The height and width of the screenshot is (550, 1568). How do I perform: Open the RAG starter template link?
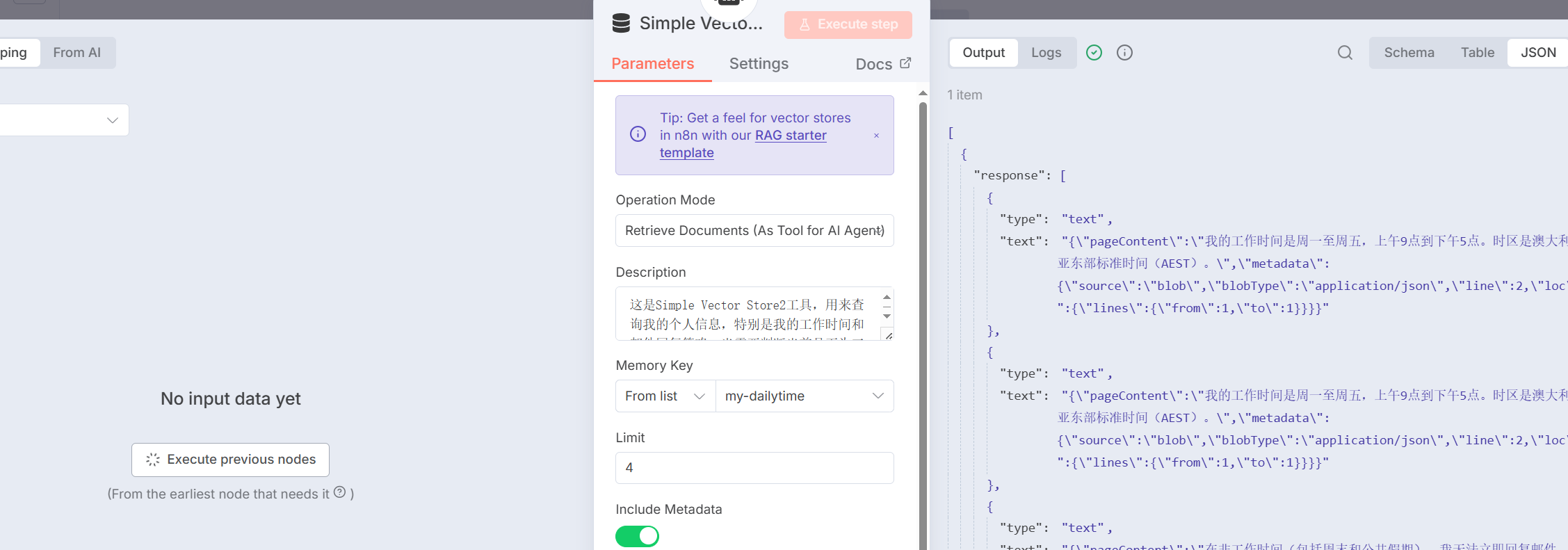pyautogui.click(x=791, y=136)
